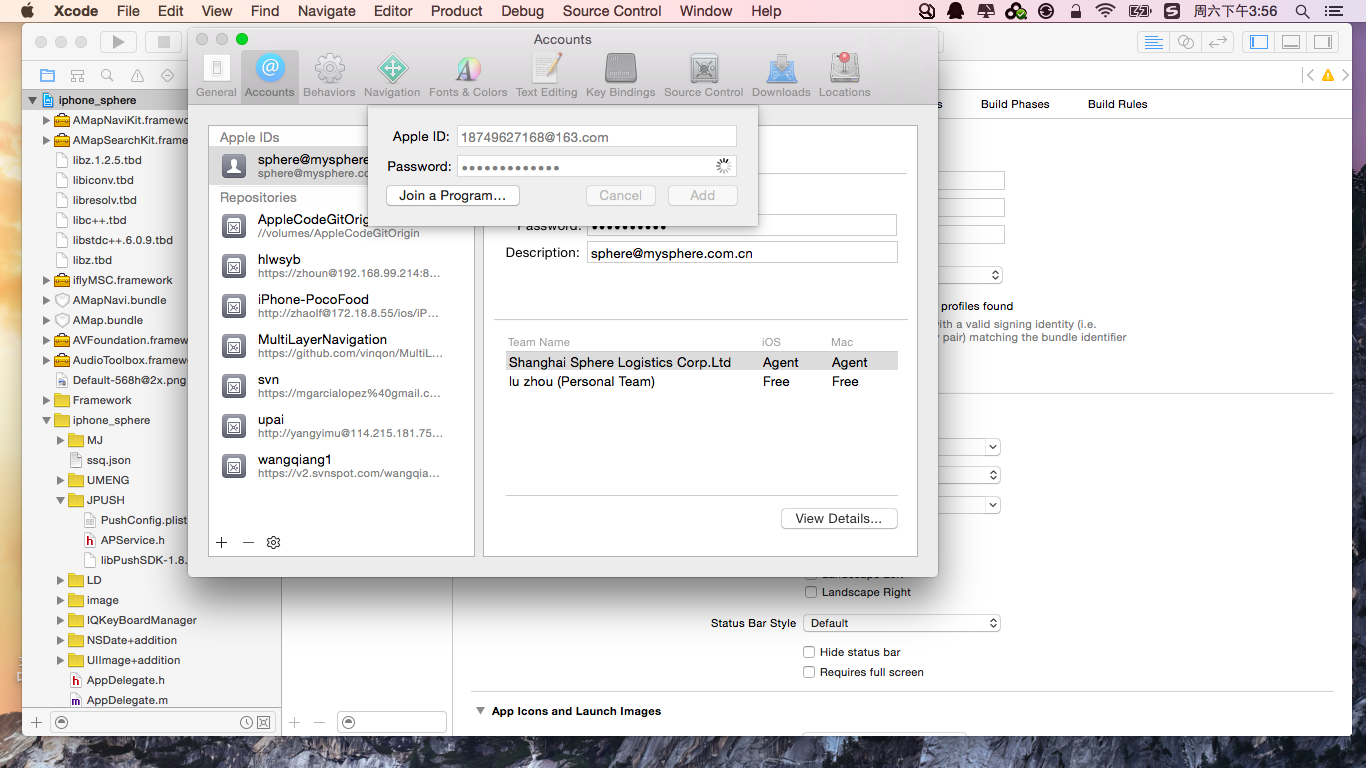Click the Apple ID text field
The image size is (1366, 768).
597,137
